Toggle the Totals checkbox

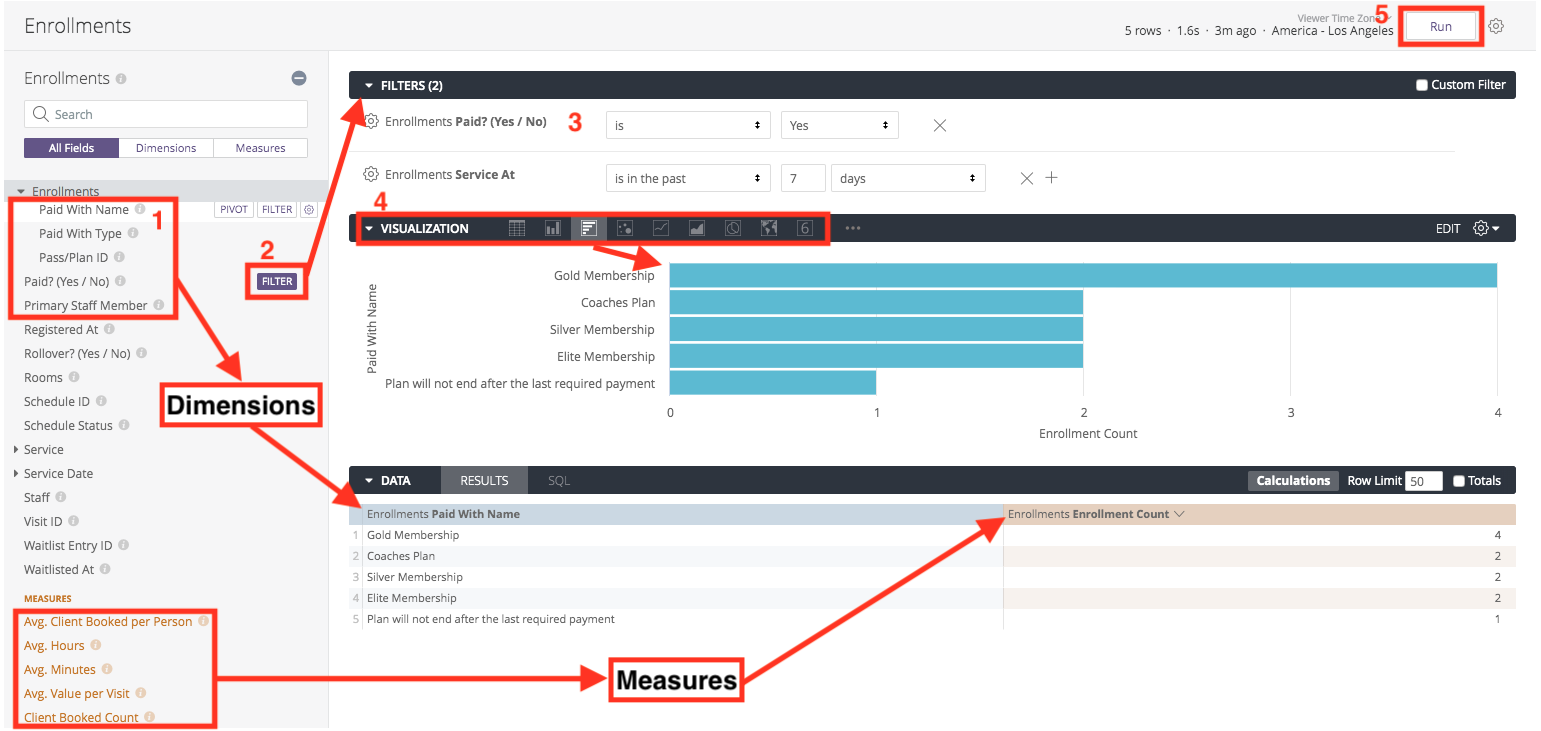pos(1459,481)
